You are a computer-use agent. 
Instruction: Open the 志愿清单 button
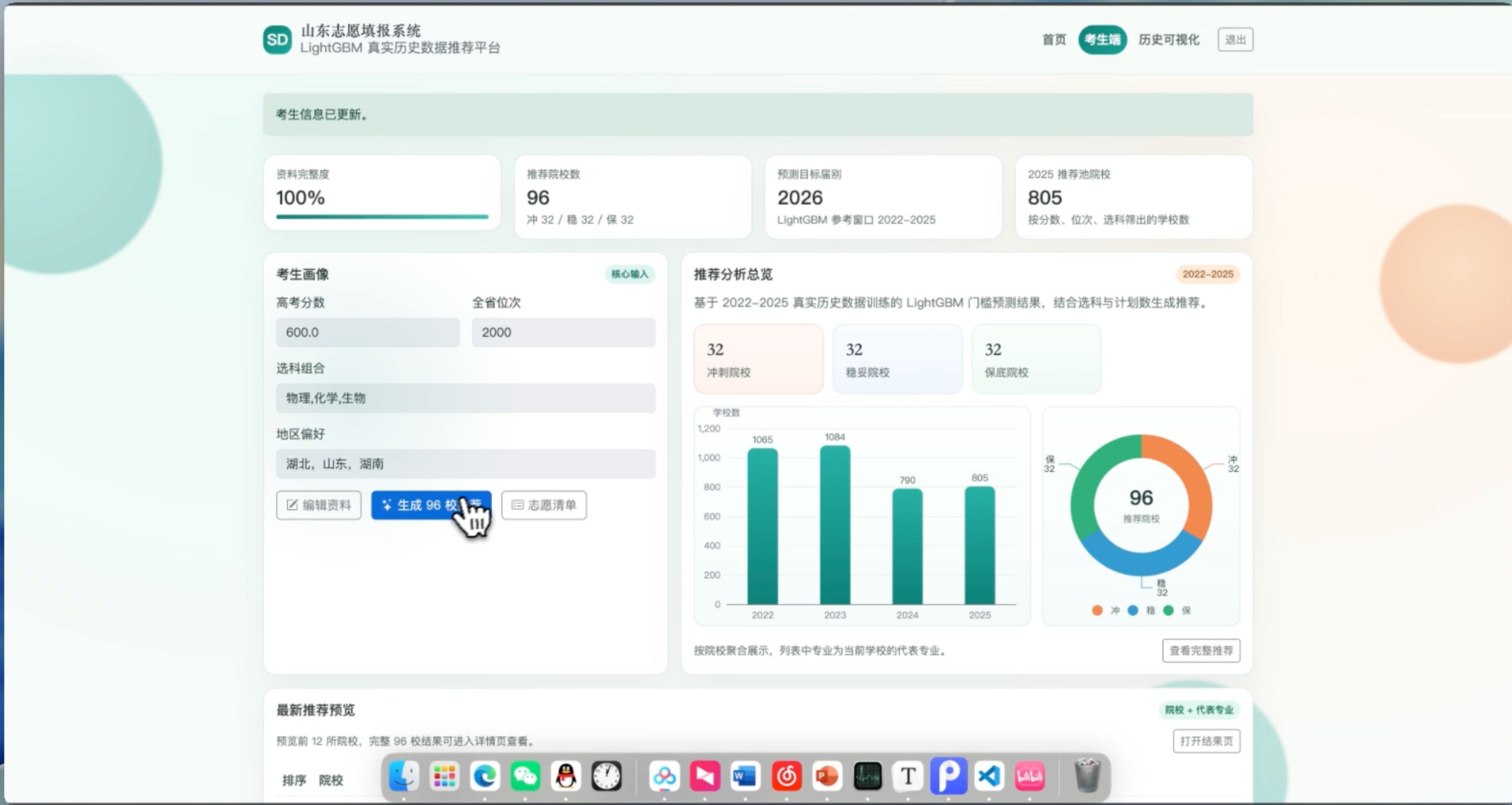tap(543, 505)
